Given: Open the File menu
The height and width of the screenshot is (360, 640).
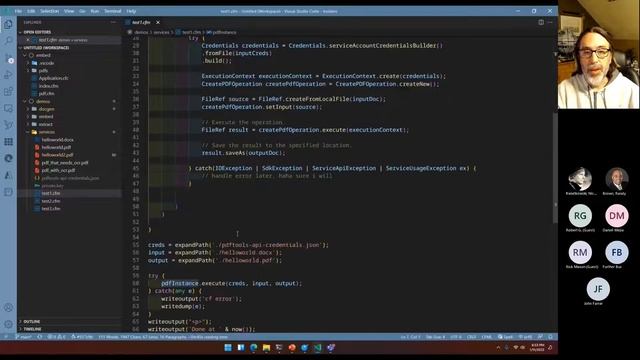Looking at the screenshot, I should coord(18,11).
